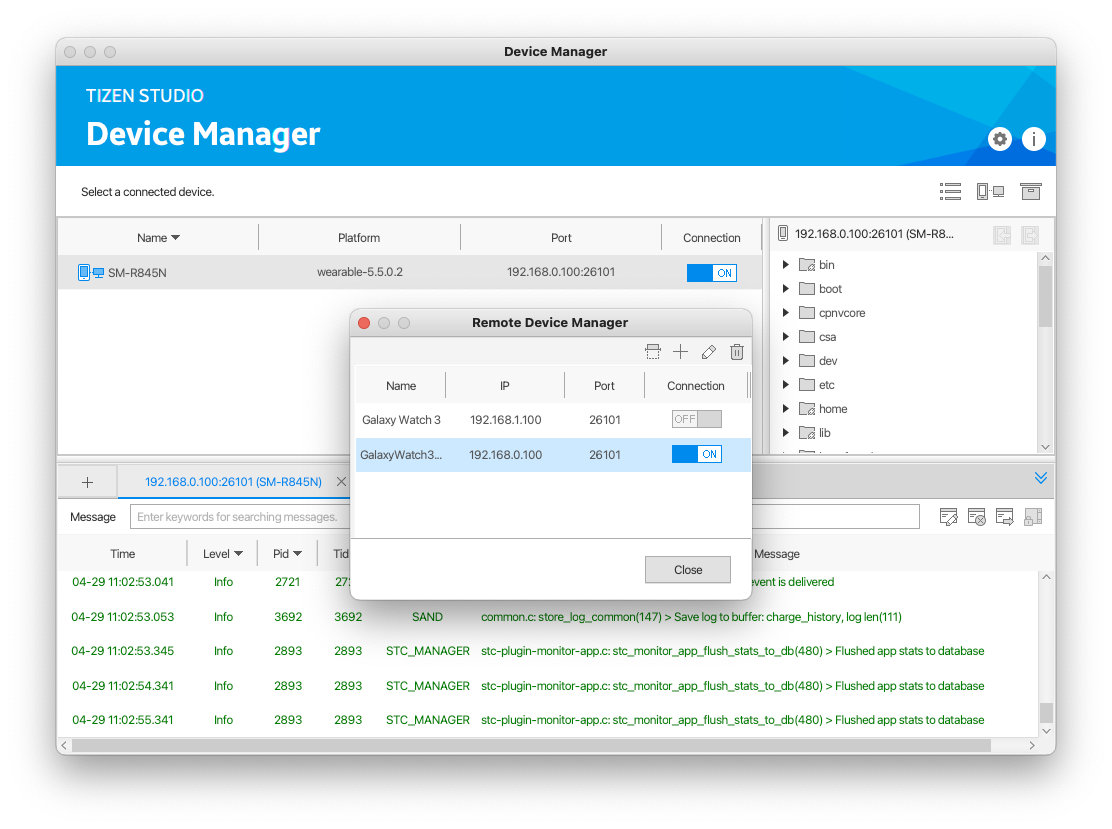Click IP 192.168.1.100 cell
The image size is (1112, 829).
[x=506, y=420]
